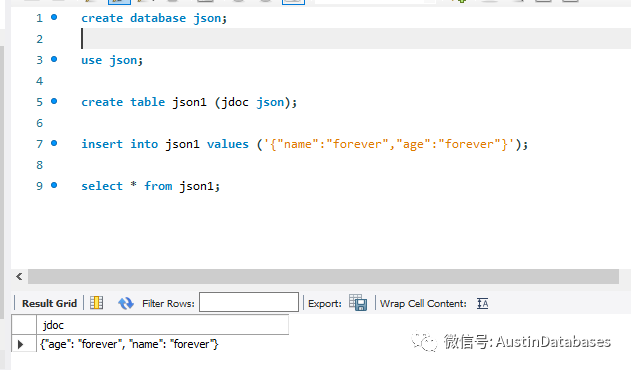Toggle breakpoint dot on line 1
The width and height of the screenshot is (631, 370).
[54, 17]
